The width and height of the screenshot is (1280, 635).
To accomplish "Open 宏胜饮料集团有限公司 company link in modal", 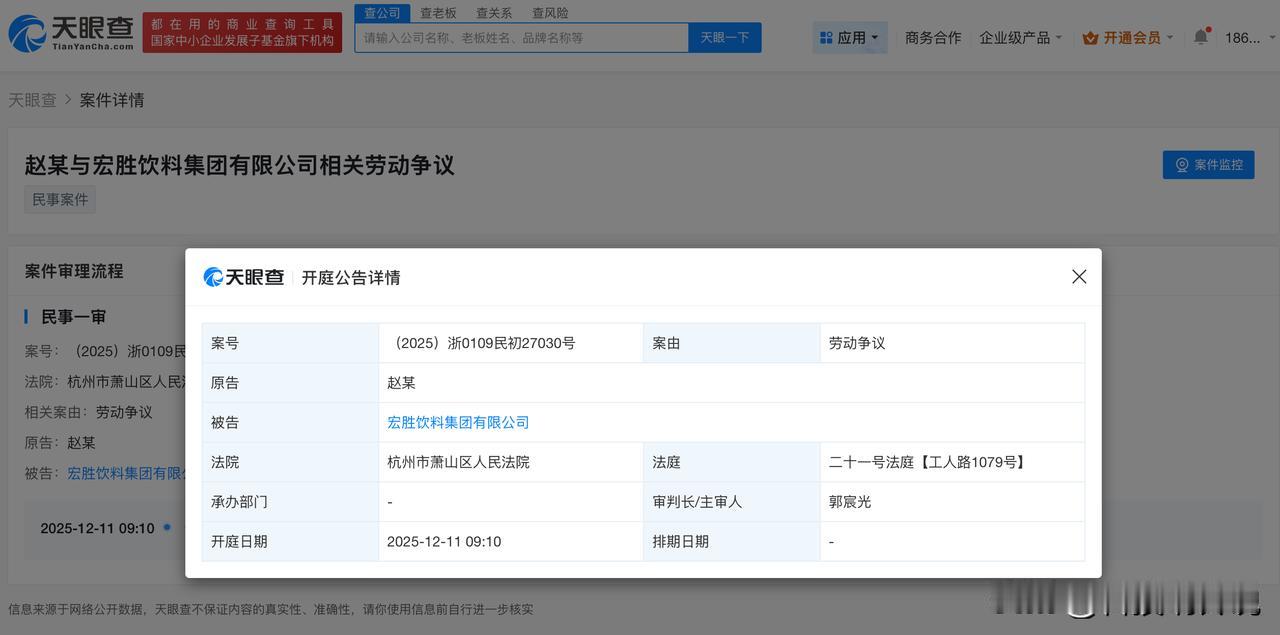I will click(x=458, y=422).
